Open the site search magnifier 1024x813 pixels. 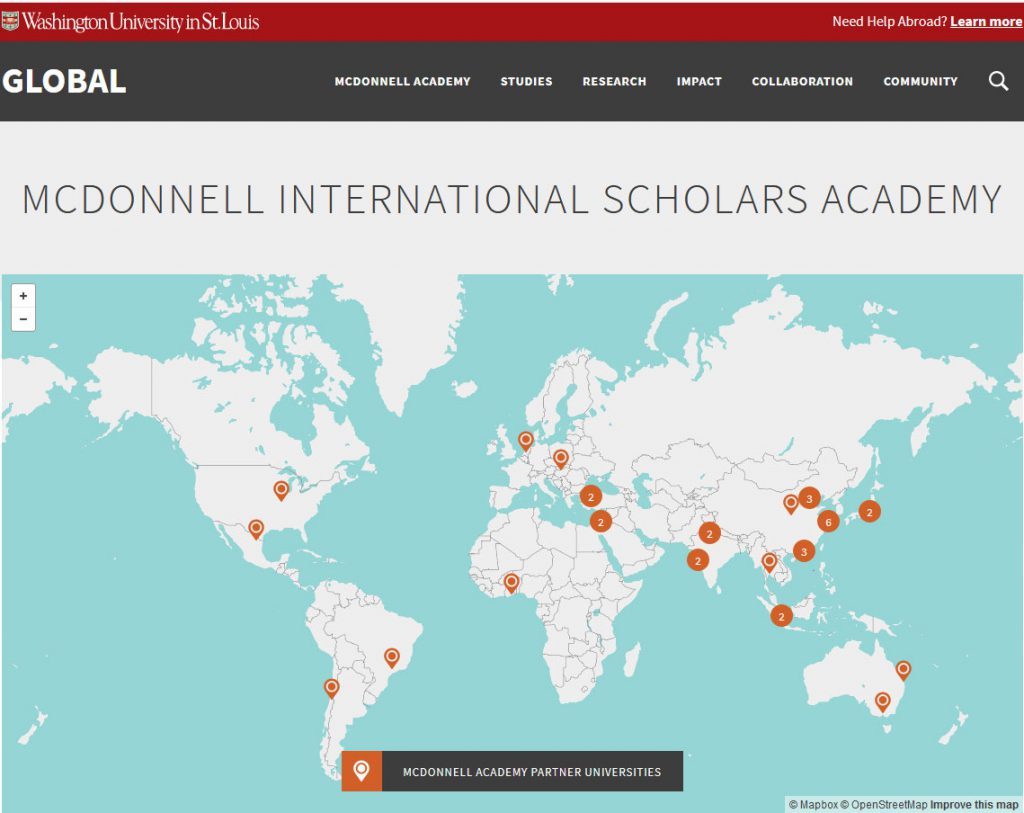(x=998, y=81)
